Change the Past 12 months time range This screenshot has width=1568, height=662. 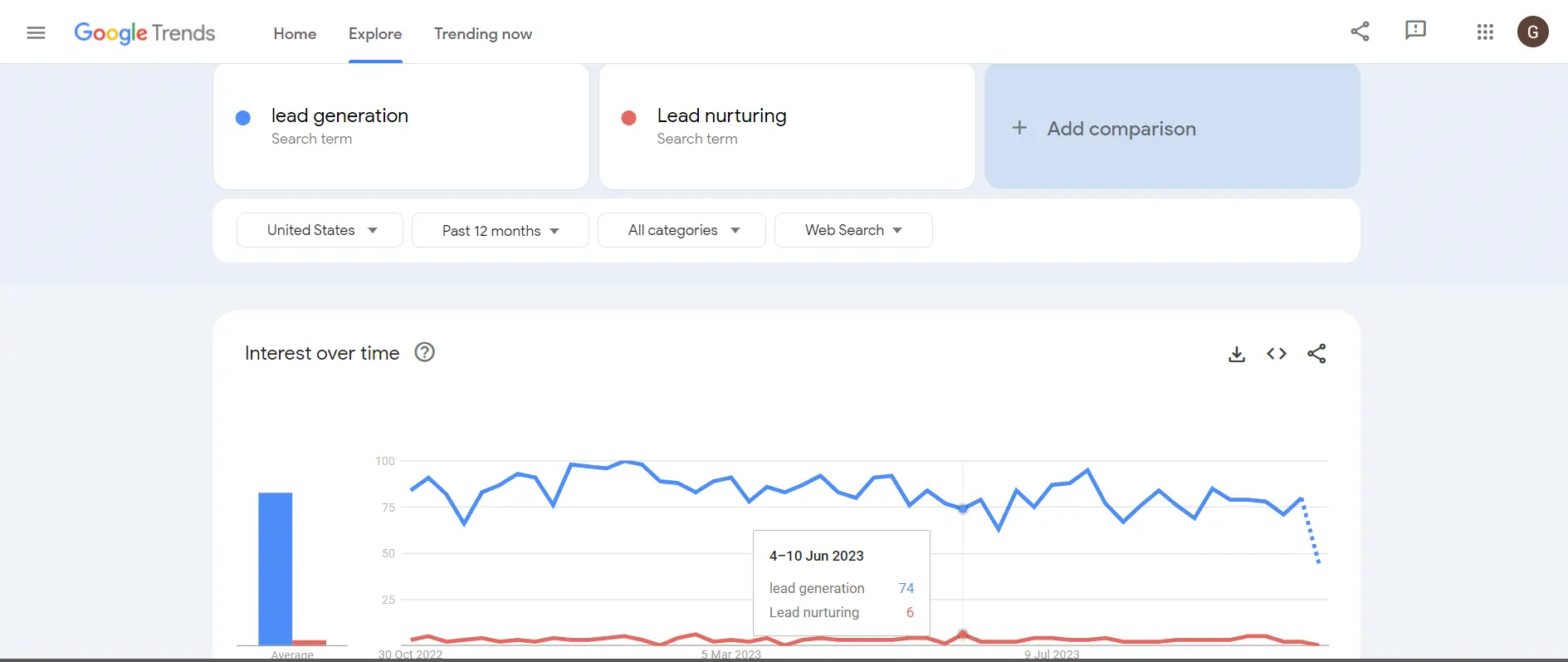pyautogui.click(x=501, y=230)
